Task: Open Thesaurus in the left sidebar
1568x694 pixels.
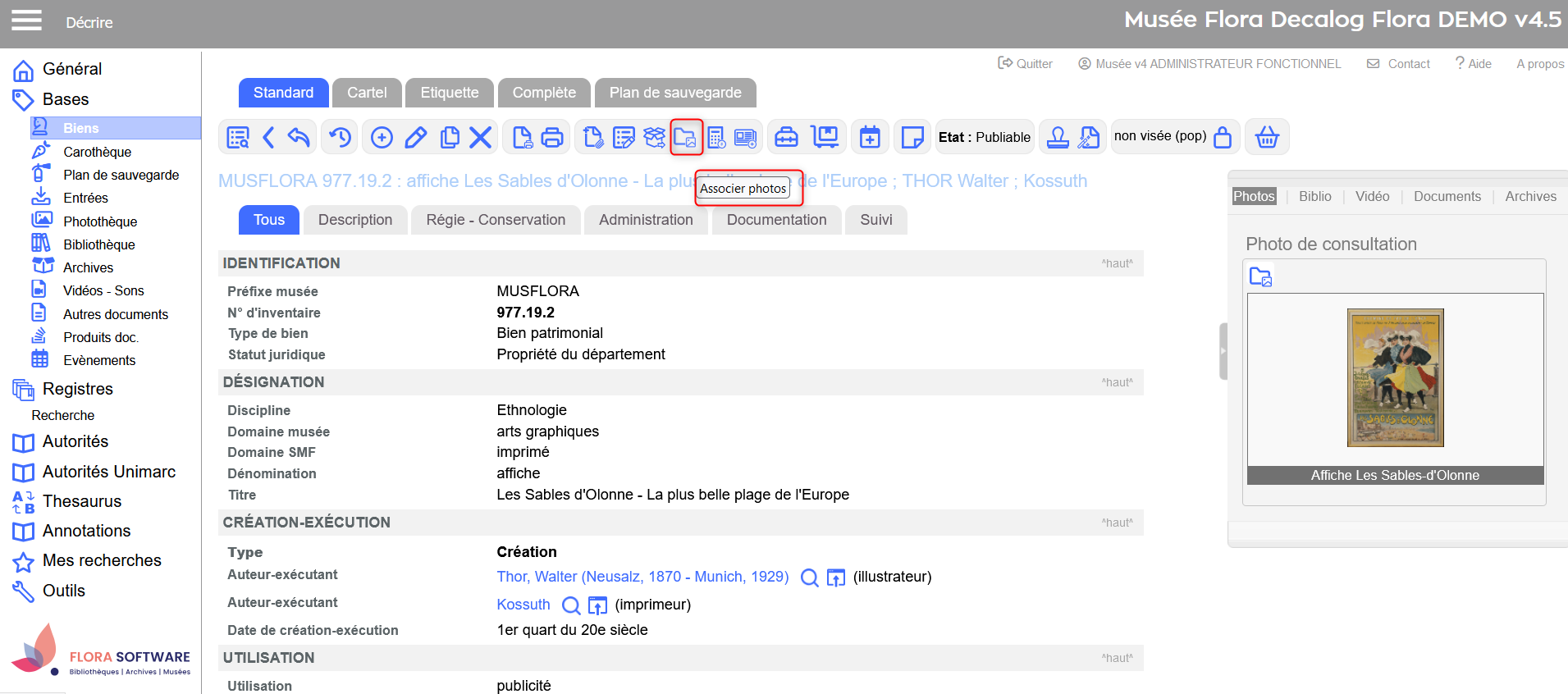Action: click(x=81, y=501)
